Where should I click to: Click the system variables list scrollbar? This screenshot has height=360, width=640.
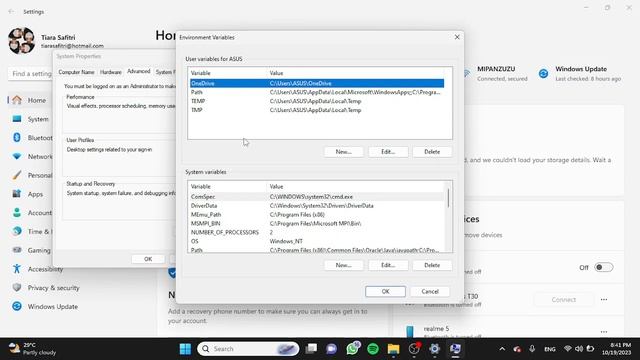click(448, 198)
